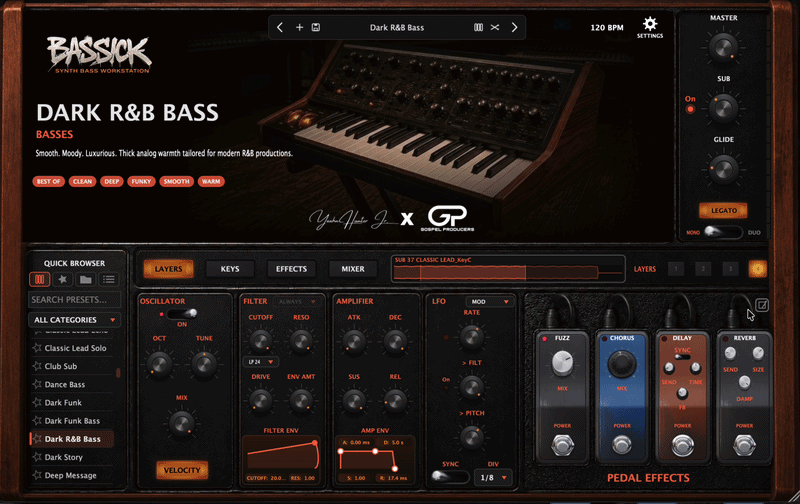This screenshot has width=800, height=504.
Task: Show favorites with the star filter icon
Action: click(62, 279)
